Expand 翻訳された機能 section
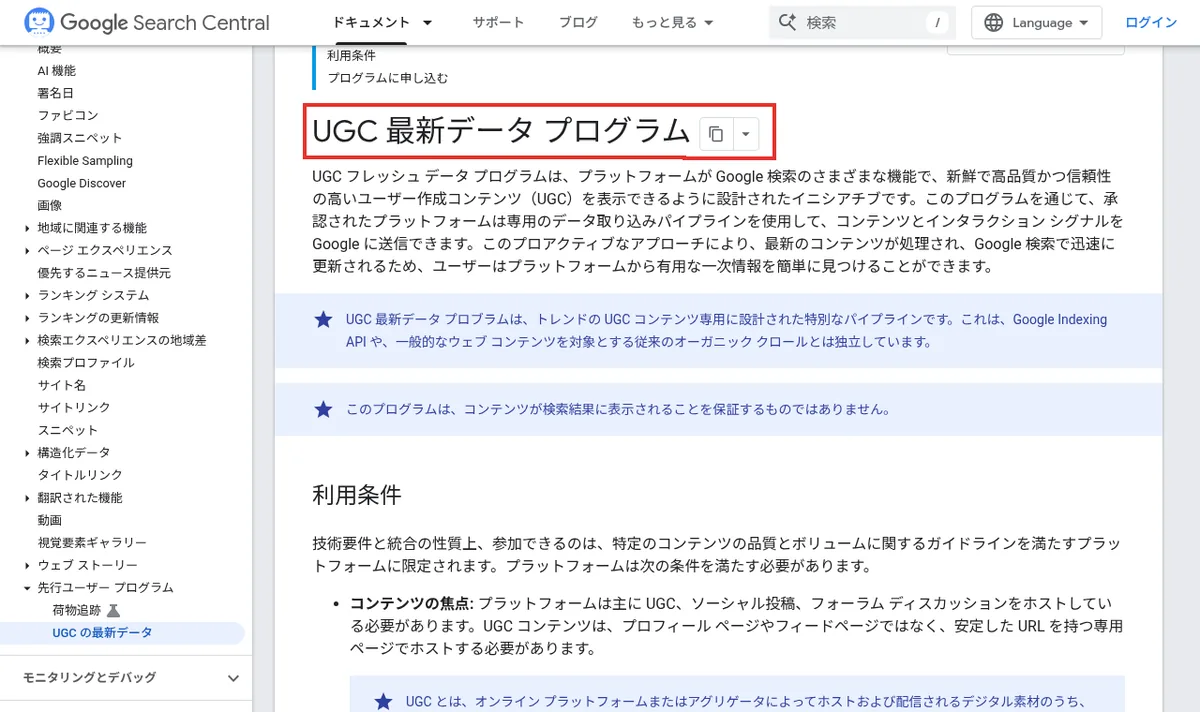Image resolution: width=1200 pixels, height=712 pixels. pyautogui.click(x=27, y=497)
